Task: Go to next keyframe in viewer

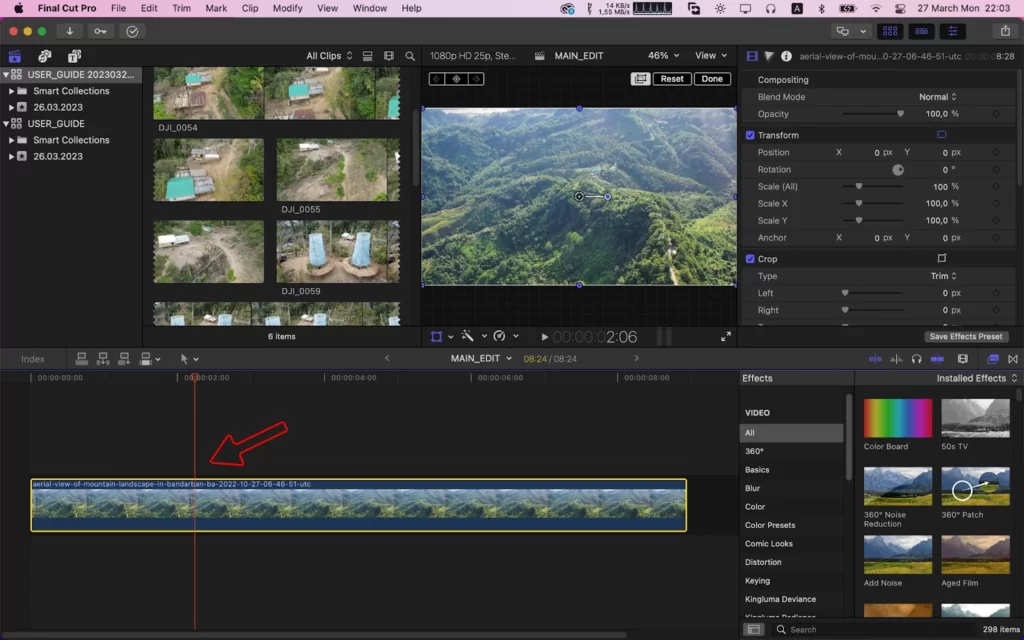Action: click(x=476, y=79)
